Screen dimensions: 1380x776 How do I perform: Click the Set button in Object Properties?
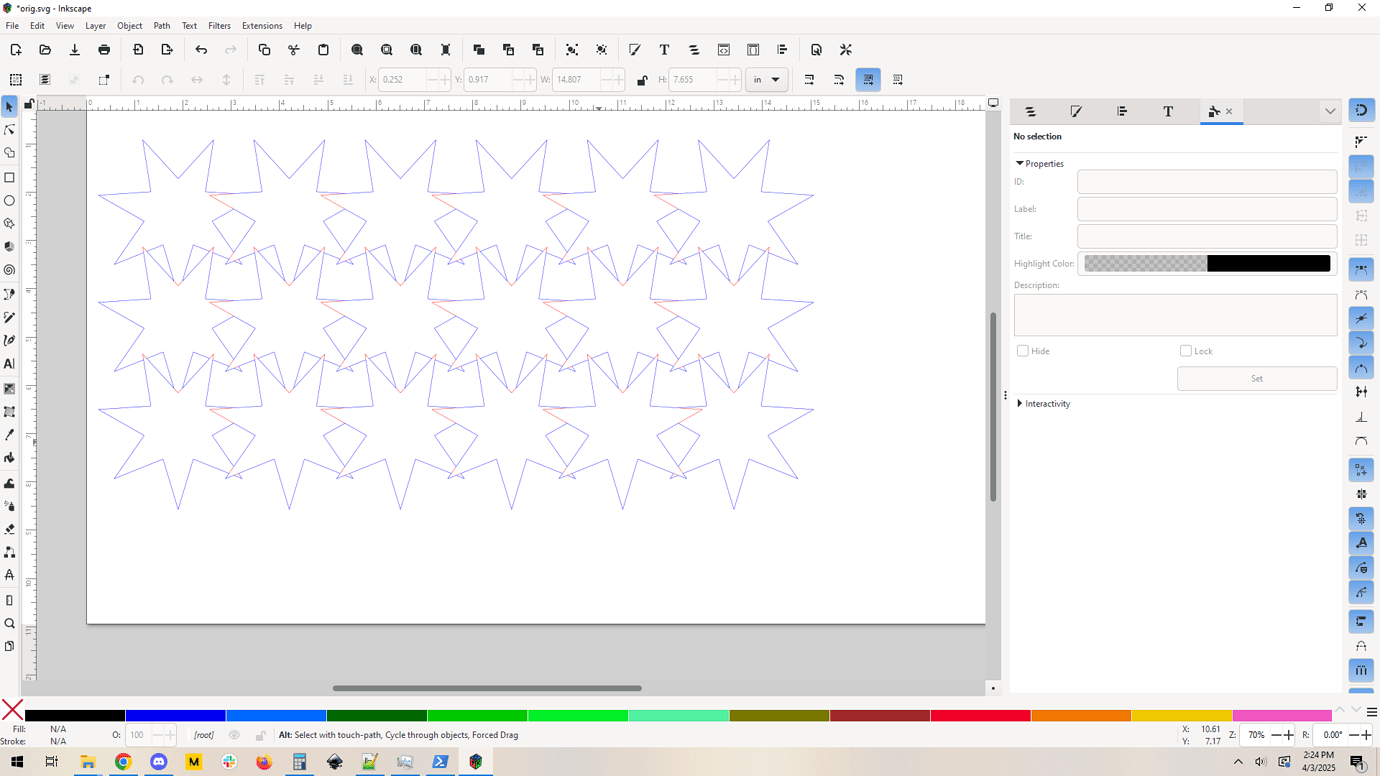[1256, 378]
